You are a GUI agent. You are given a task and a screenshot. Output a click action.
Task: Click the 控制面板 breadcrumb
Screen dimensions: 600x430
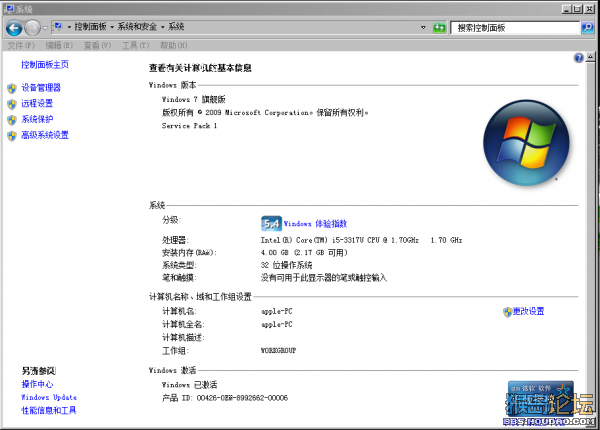pos(90,26)
